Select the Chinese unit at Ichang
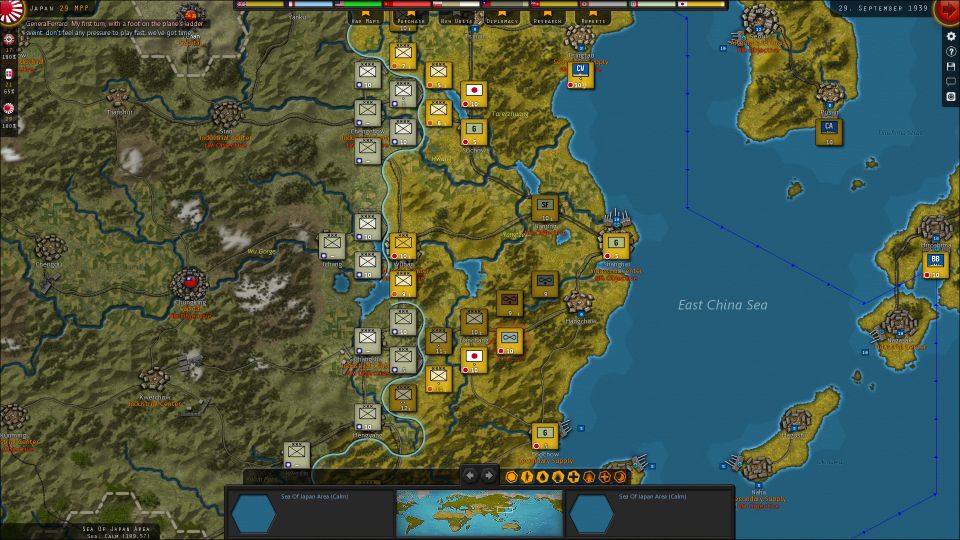 [x=332, y=246]
